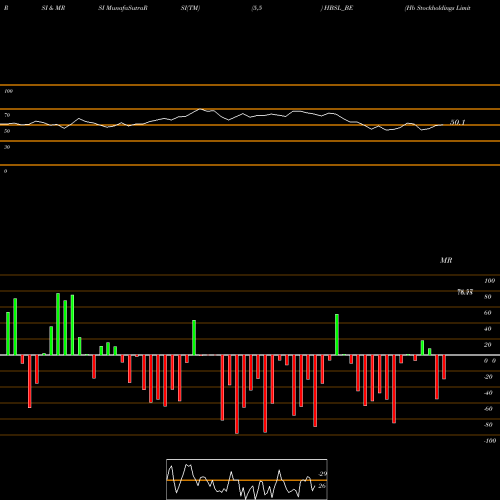Click the '26' value in mini chart
This screenshot has width=500, height=500.
tap(322, 486)
